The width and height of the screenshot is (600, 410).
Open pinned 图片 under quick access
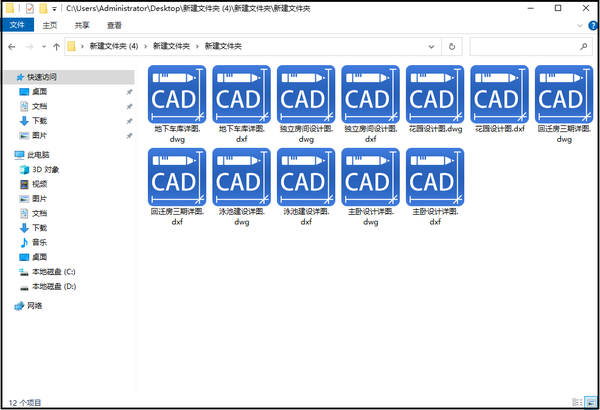[39, 135]
